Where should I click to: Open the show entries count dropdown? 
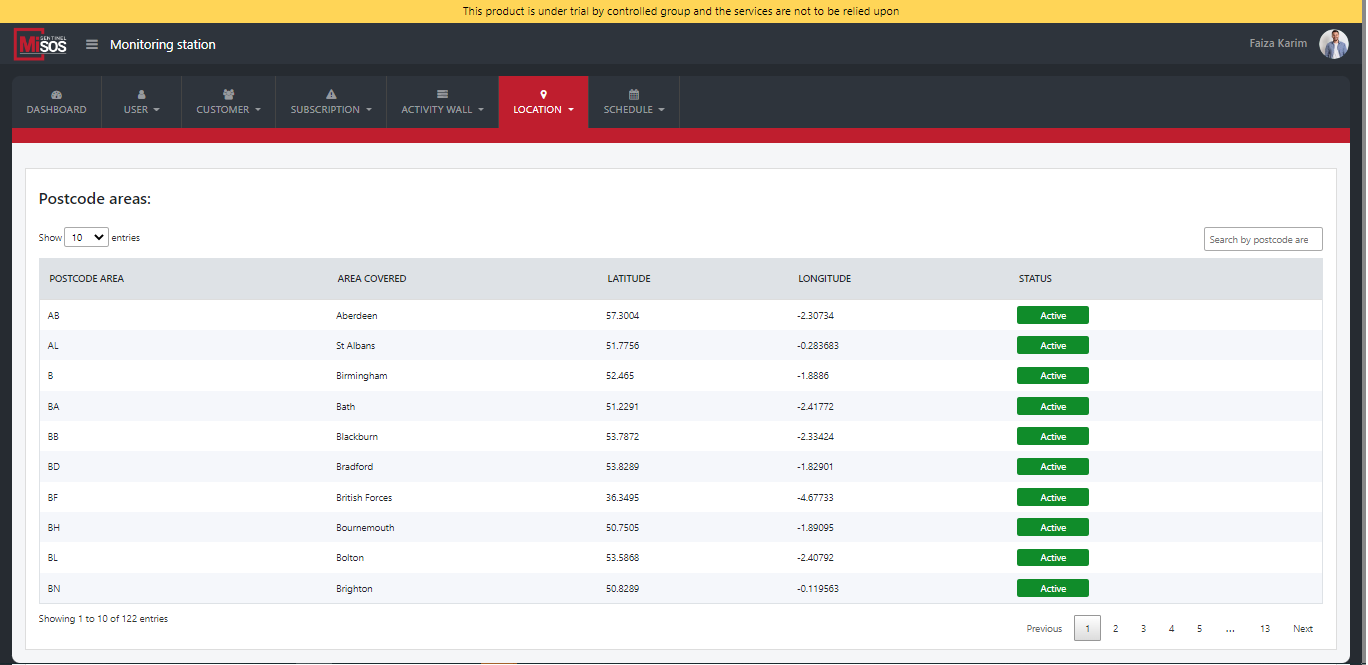[x=86, y=238]
